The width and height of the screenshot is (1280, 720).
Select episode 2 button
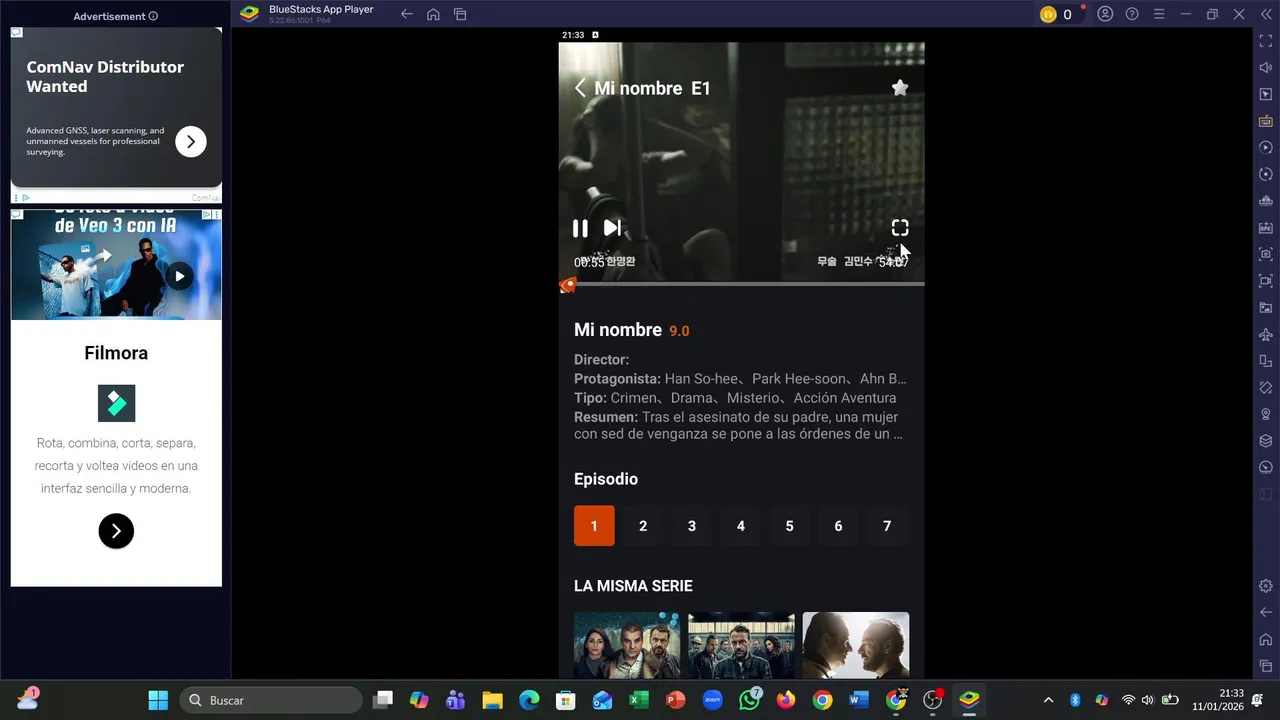643,526
